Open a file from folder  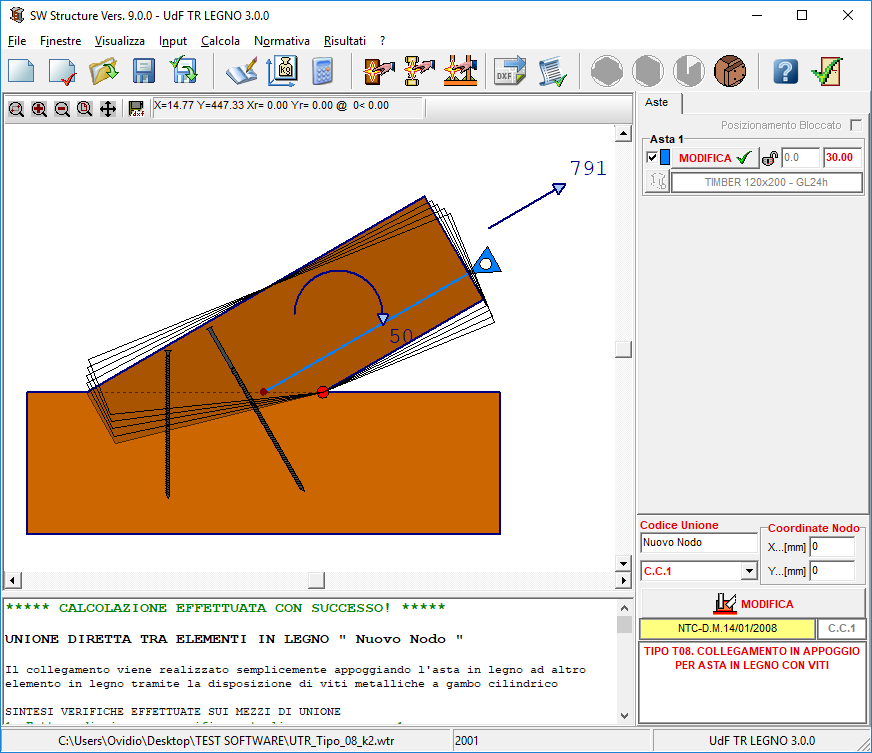(103, 71)
